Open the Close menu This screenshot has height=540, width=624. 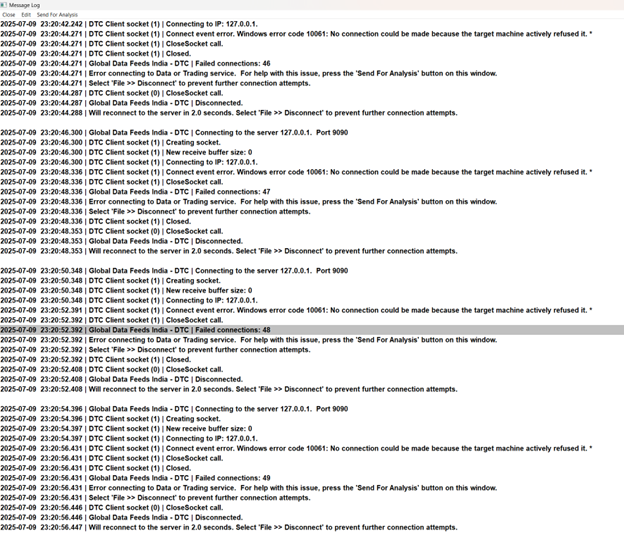coord(9,15)
